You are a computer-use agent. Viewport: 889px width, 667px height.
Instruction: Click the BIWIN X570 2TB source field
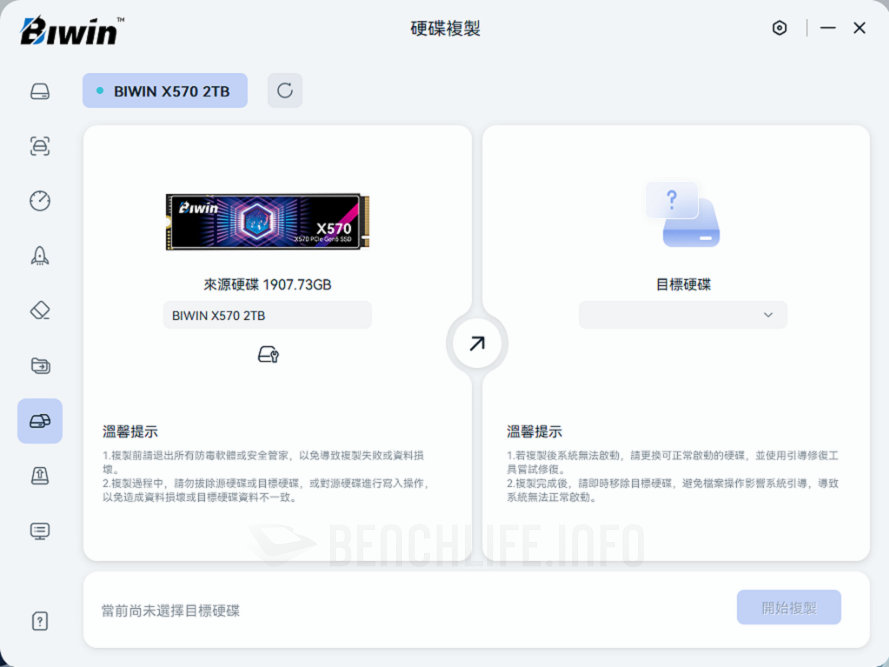[267, 315]
